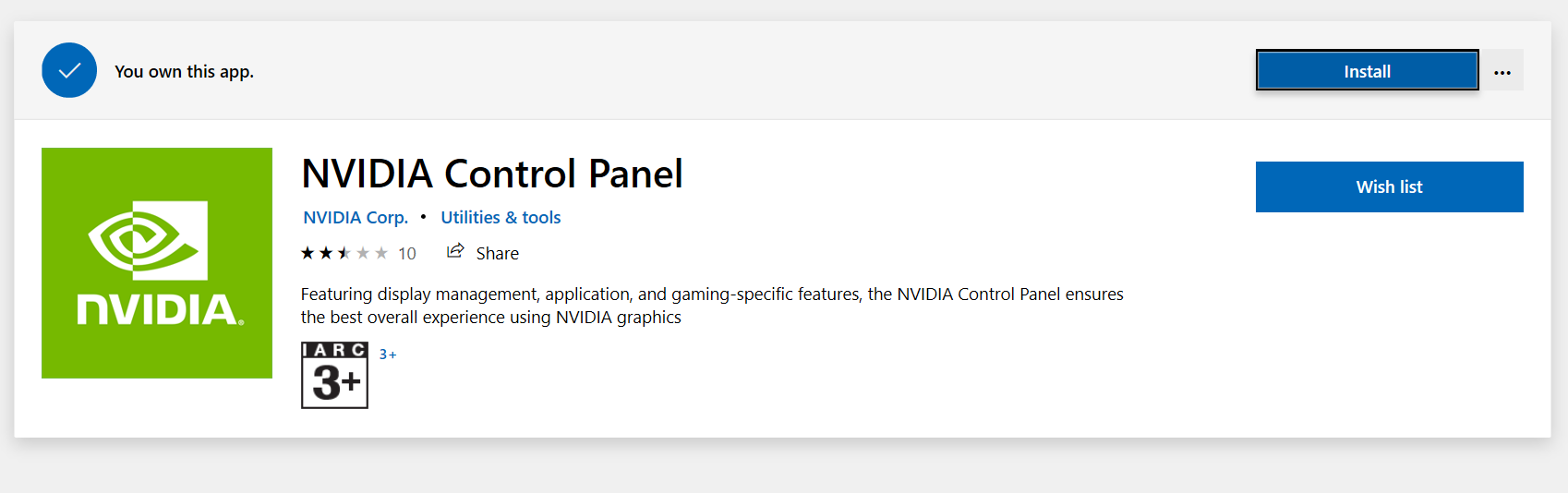Click the IARC 3+ rating badge
The width and height of the screenshot is (1568, 493).
(x=334, y=375)
